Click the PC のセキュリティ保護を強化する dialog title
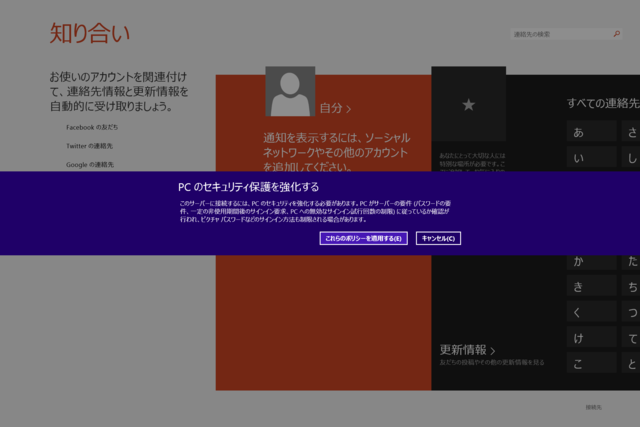 click(249, 187)
